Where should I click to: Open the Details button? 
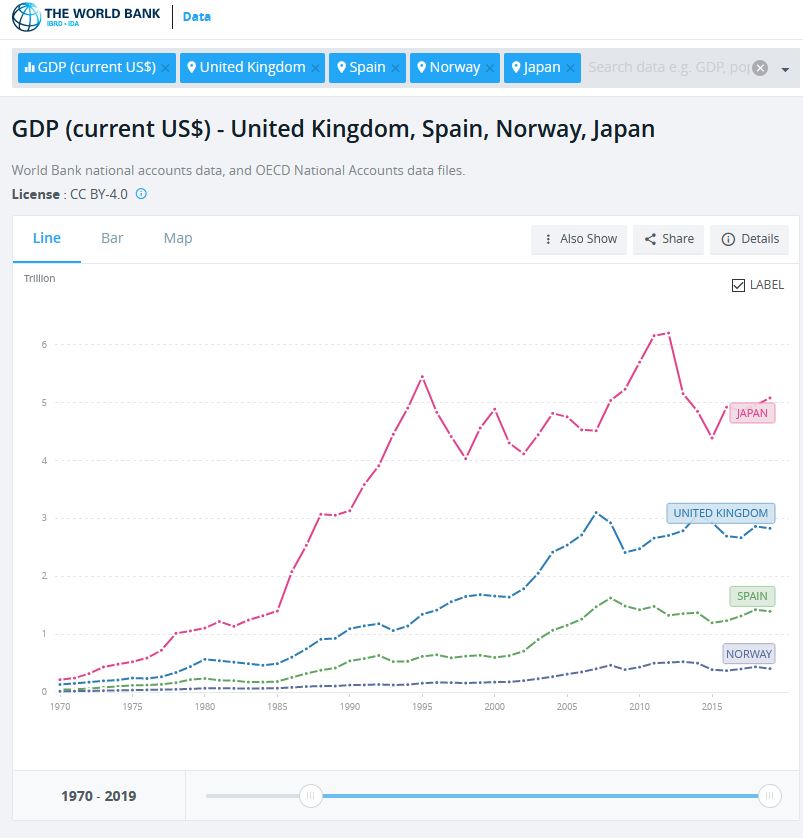[x=750, y=239]
